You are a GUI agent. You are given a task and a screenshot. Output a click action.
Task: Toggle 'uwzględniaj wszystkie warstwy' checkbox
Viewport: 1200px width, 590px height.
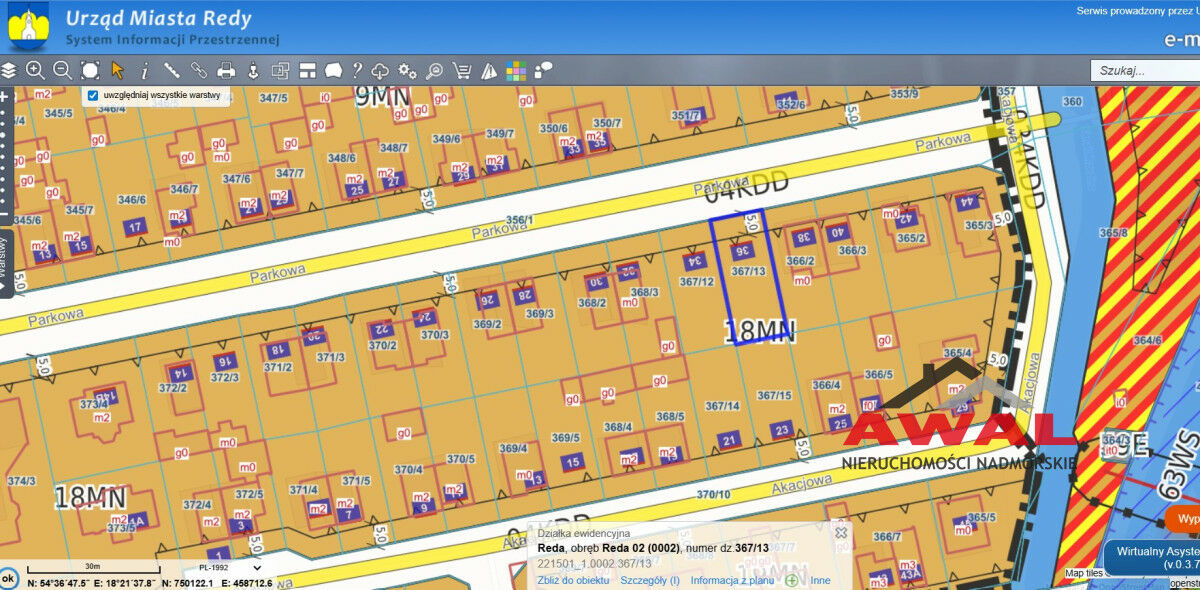(x=93, y=96)
